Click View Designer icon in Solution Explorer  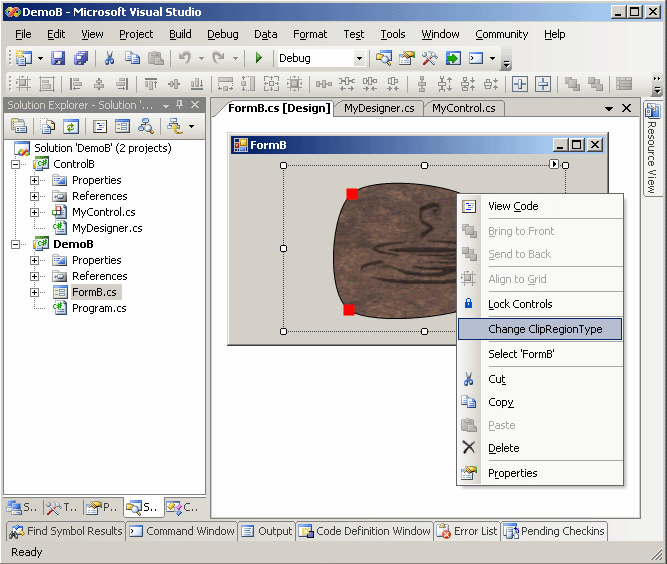click(123, 126)
